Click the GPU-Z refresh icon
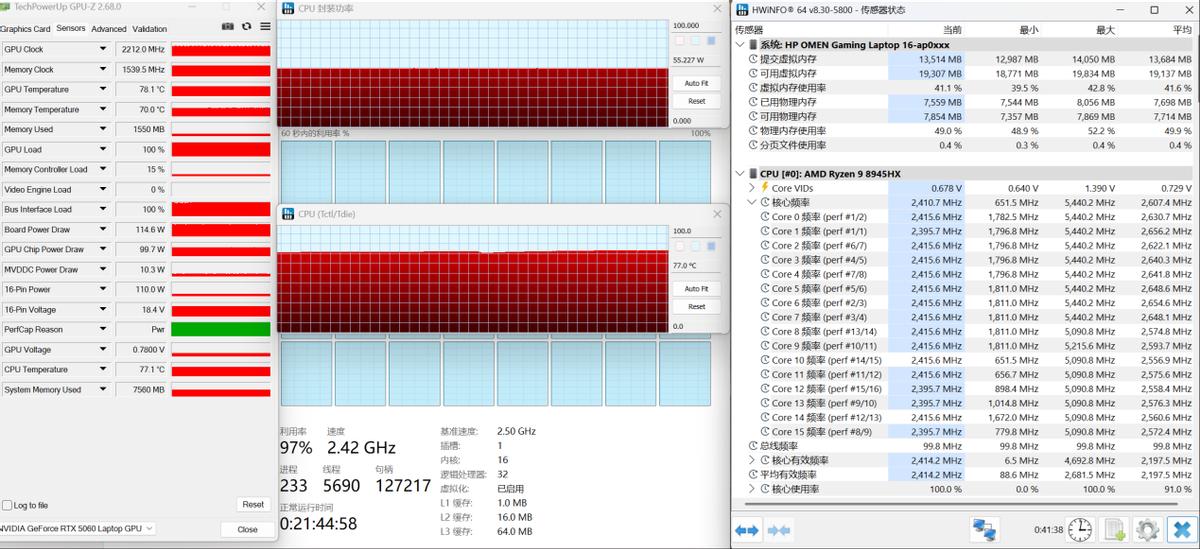The image size is (1200, 549). coord(247,27)
